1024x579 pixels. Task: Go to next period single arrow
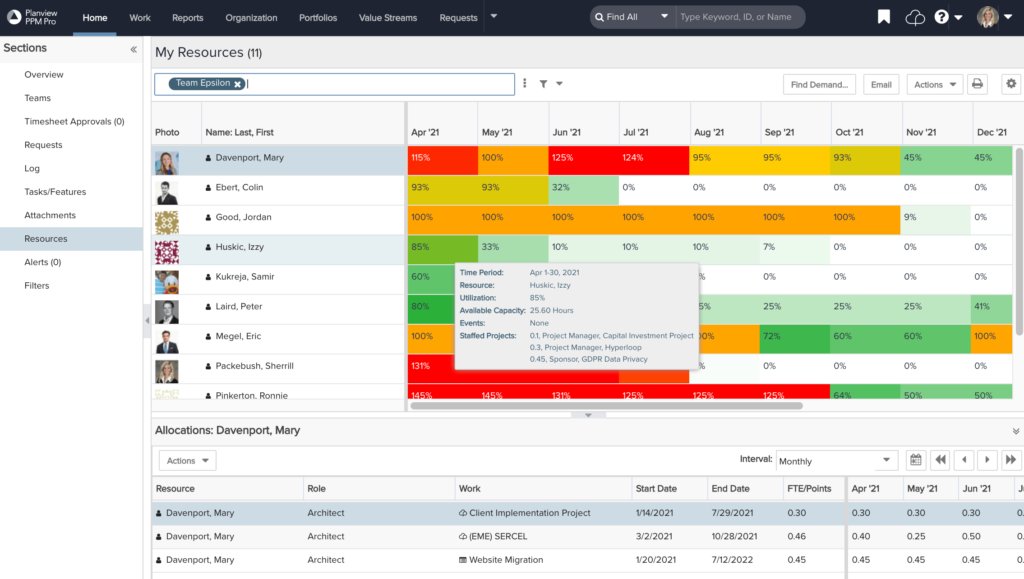(987, 460)
